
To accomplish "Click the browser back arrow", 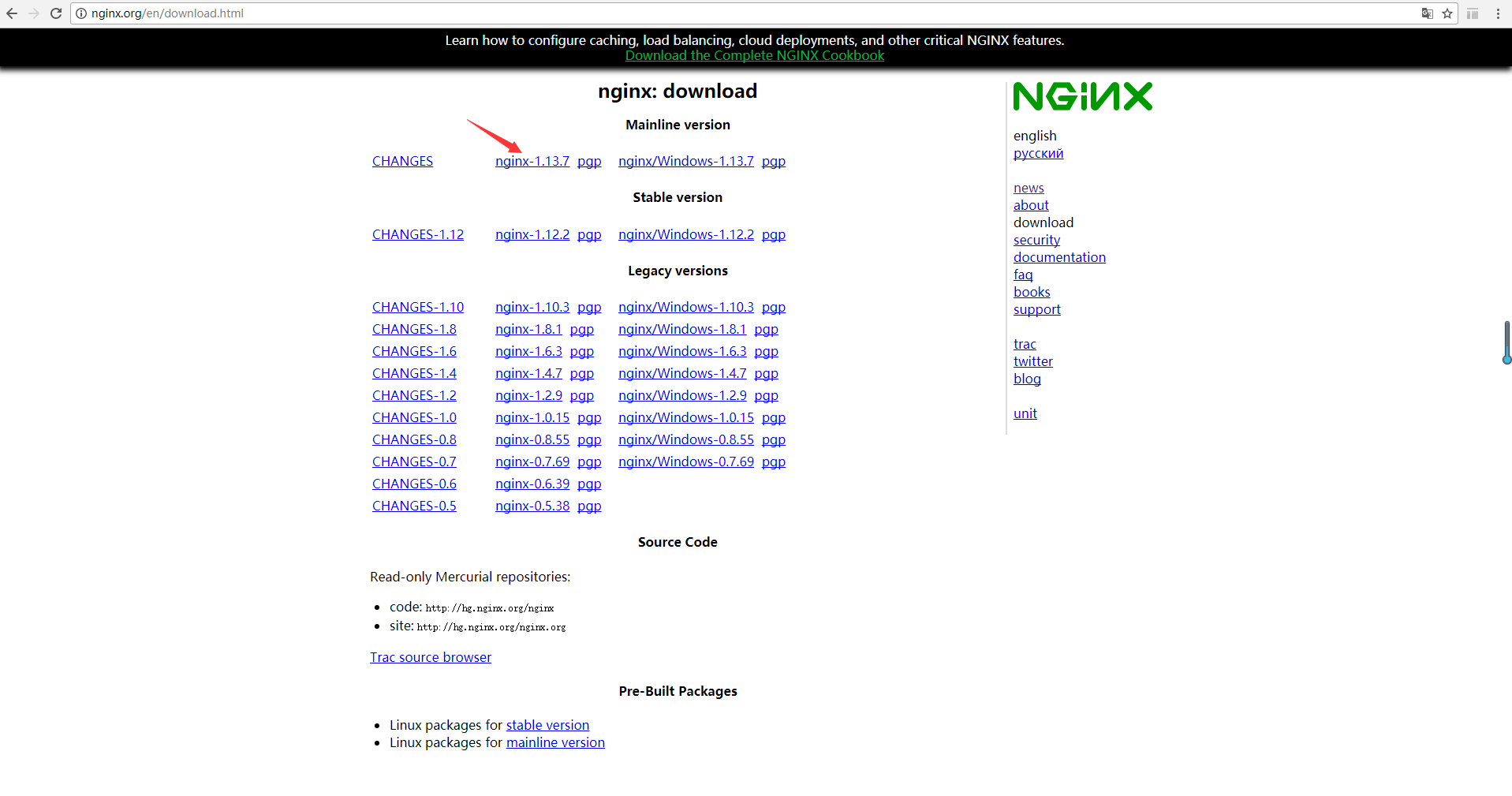I will (12, 13).
